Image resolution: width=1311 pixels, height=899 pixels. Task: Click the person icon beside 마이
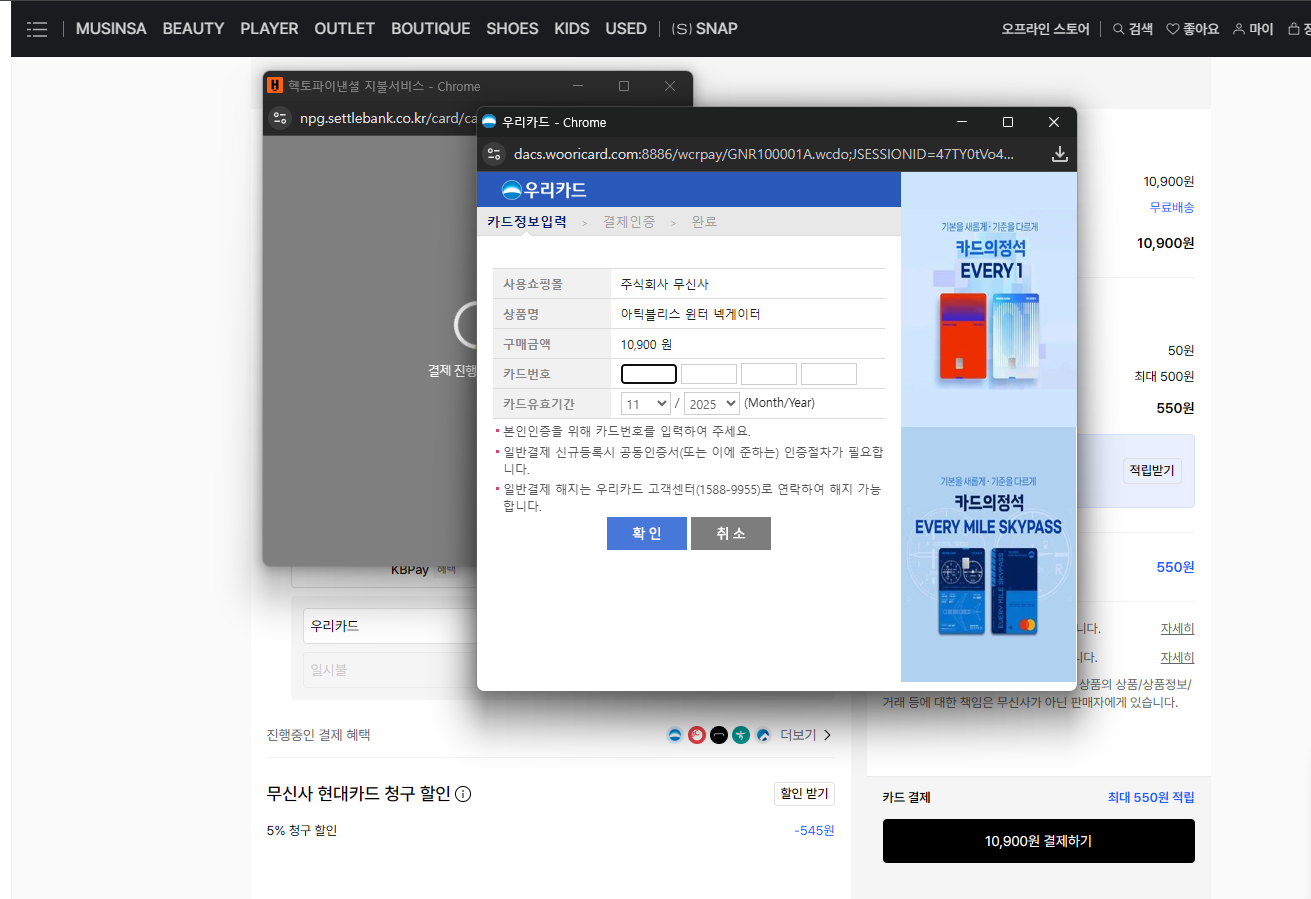[x=1239, y=29]
